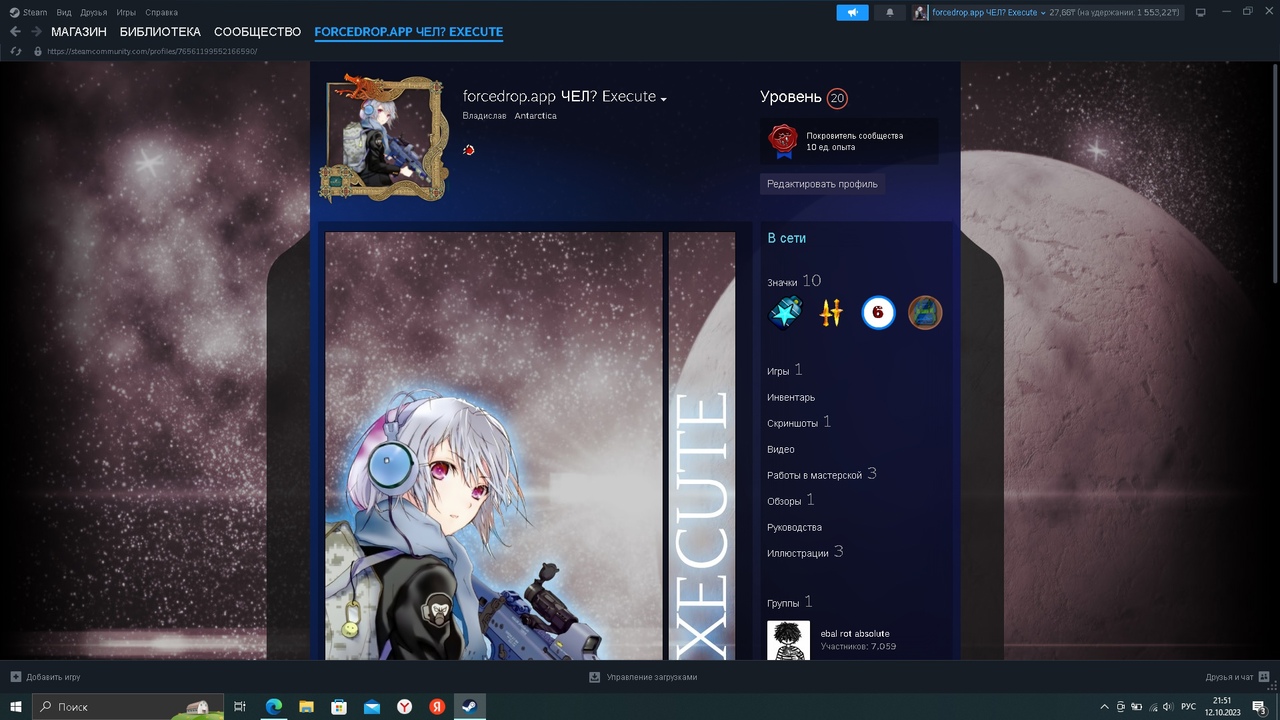Click the Steam icon on the taskbar

point(469,706)
